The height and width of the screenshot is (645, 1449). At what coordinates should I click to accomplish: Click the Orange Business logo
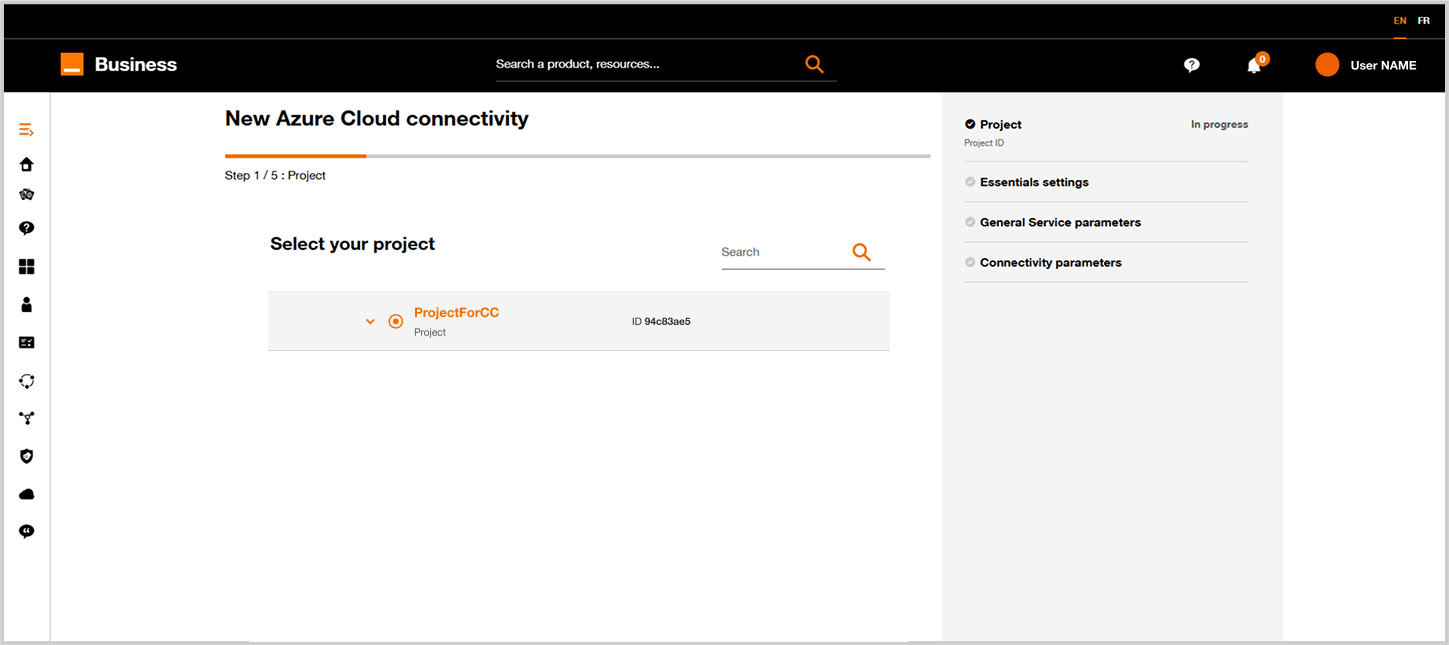72,64
